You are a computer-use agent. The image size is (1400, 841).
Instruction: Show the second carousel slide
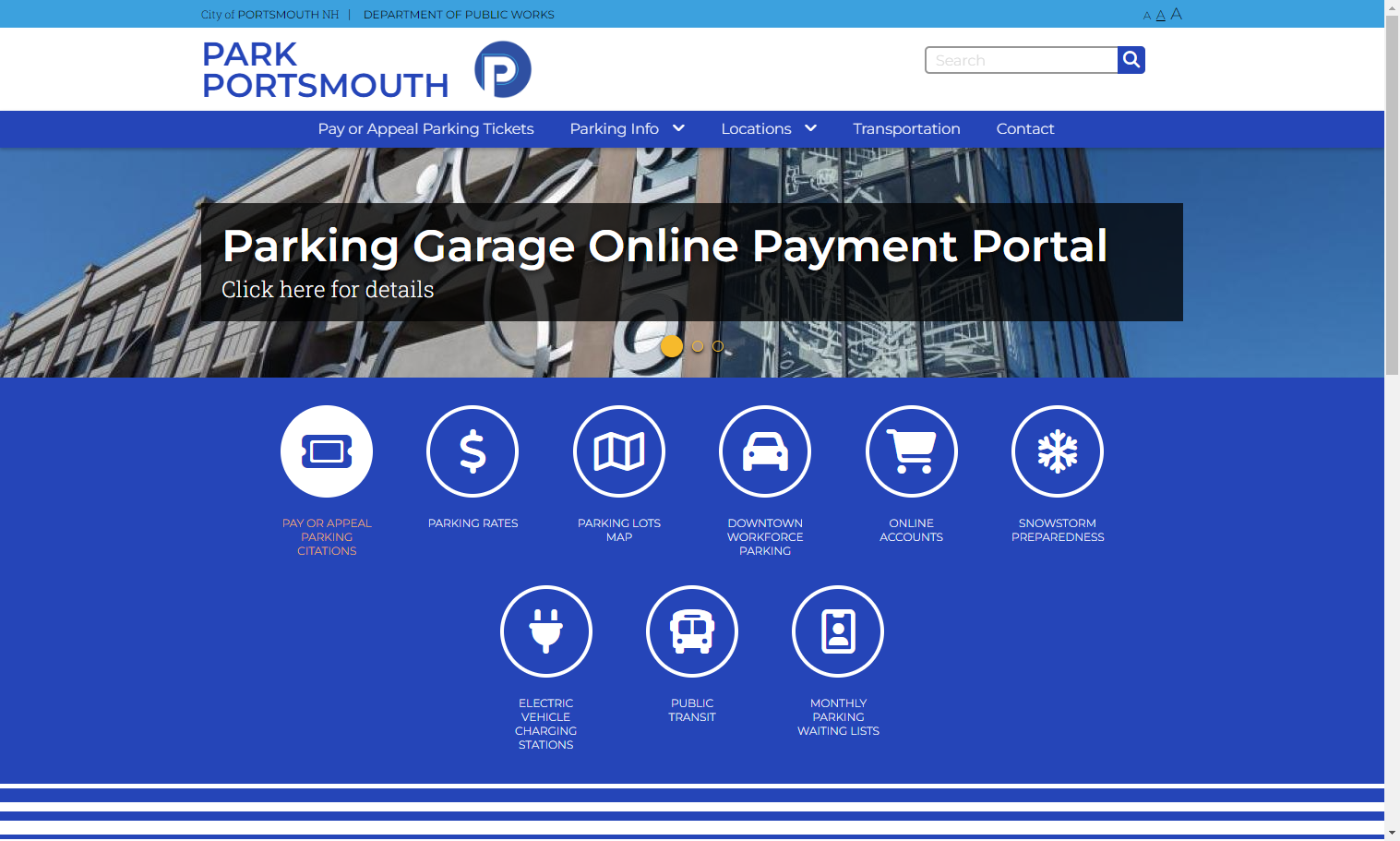pyautogui.click(x=698, y=346)
